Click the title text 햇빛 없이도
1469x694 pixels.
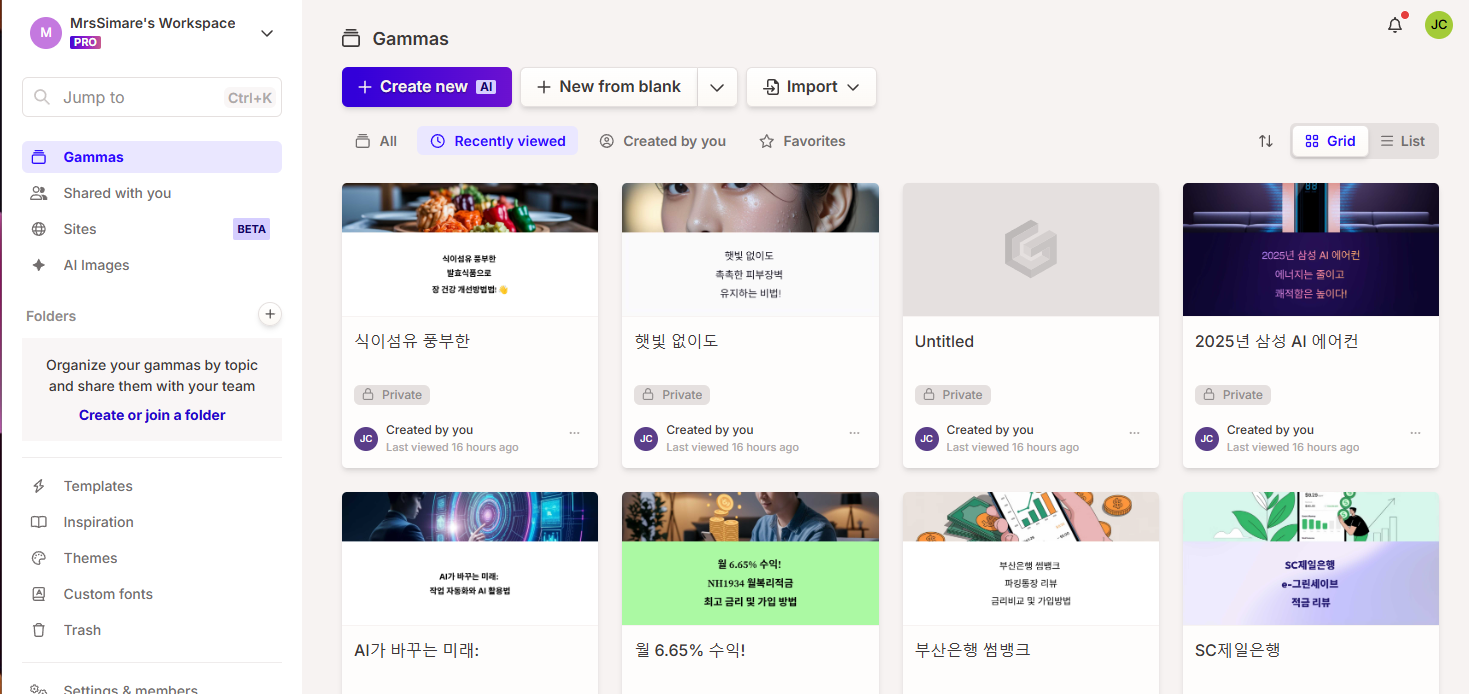coord(676,341)
